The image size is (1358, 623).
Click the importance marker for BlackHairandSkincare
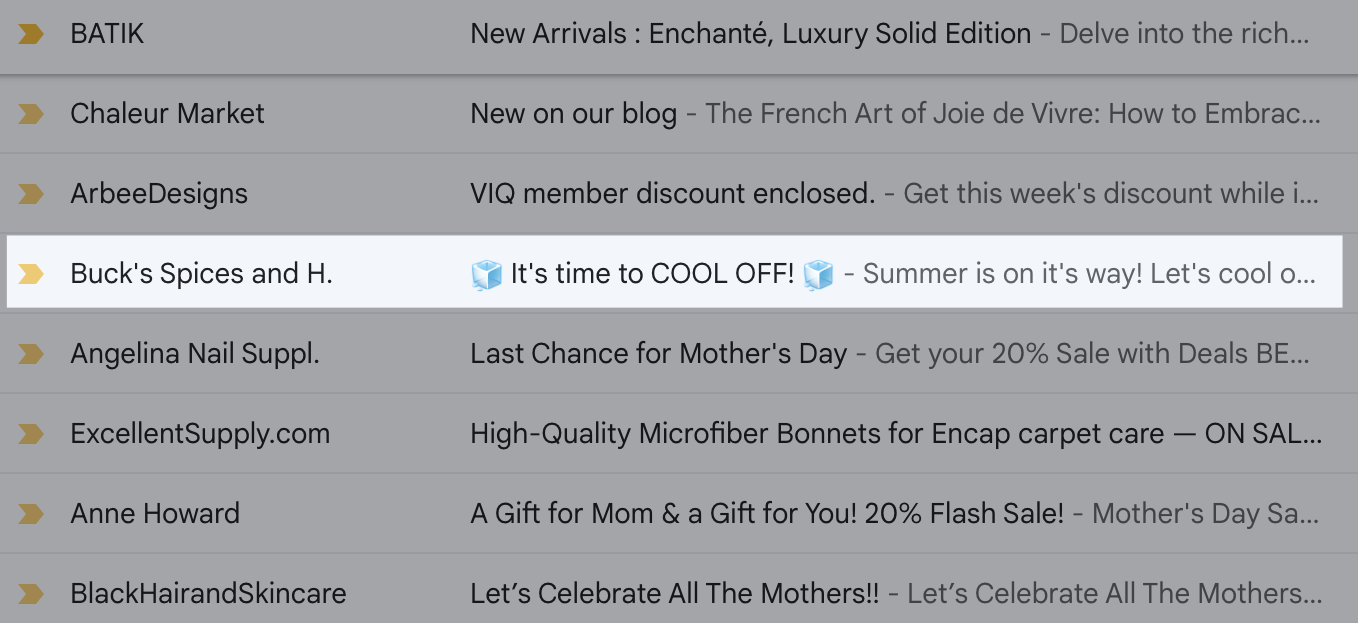pos(32,593)
